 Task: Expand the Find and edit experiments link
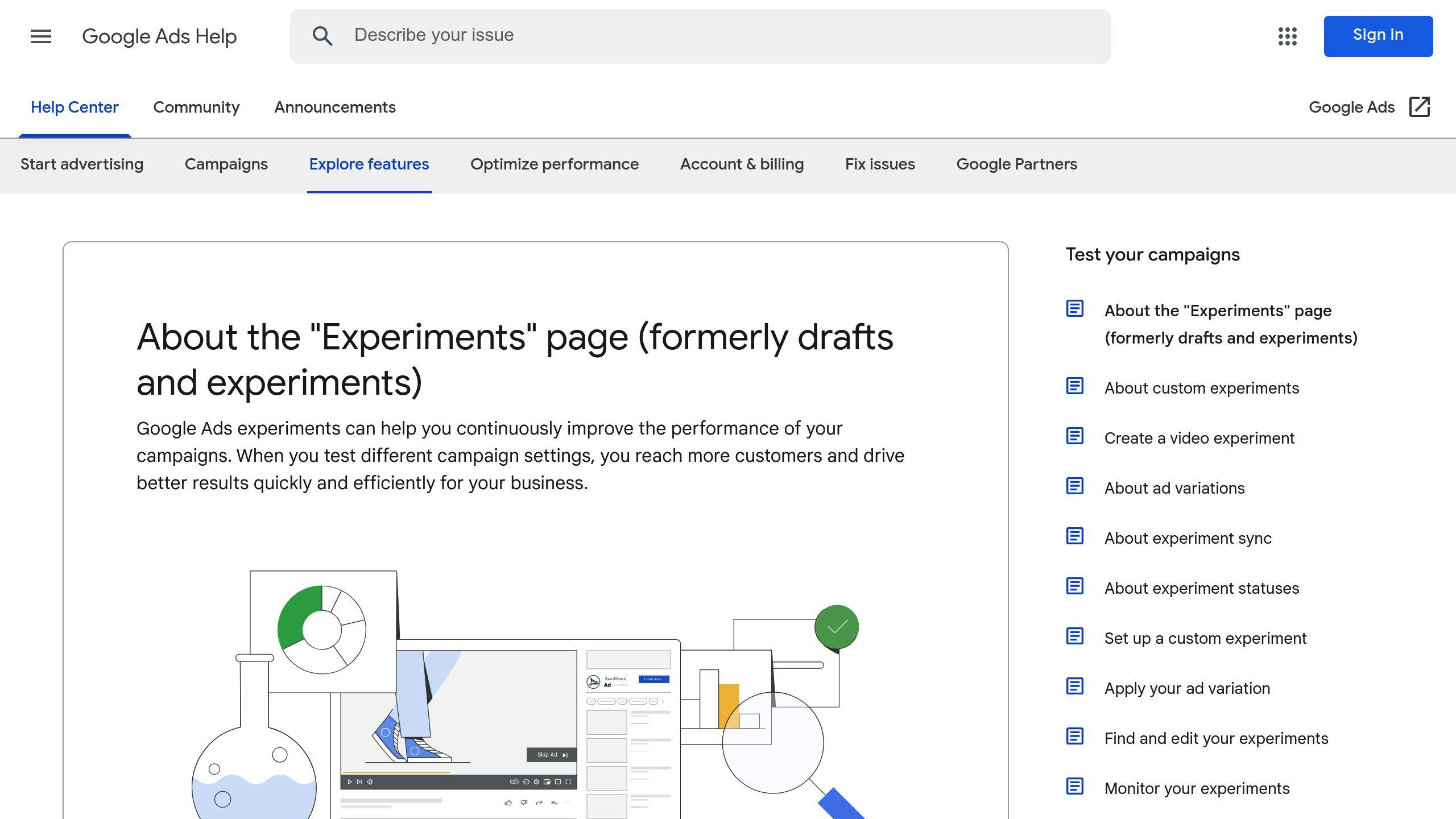click(x=1216, y=738)
